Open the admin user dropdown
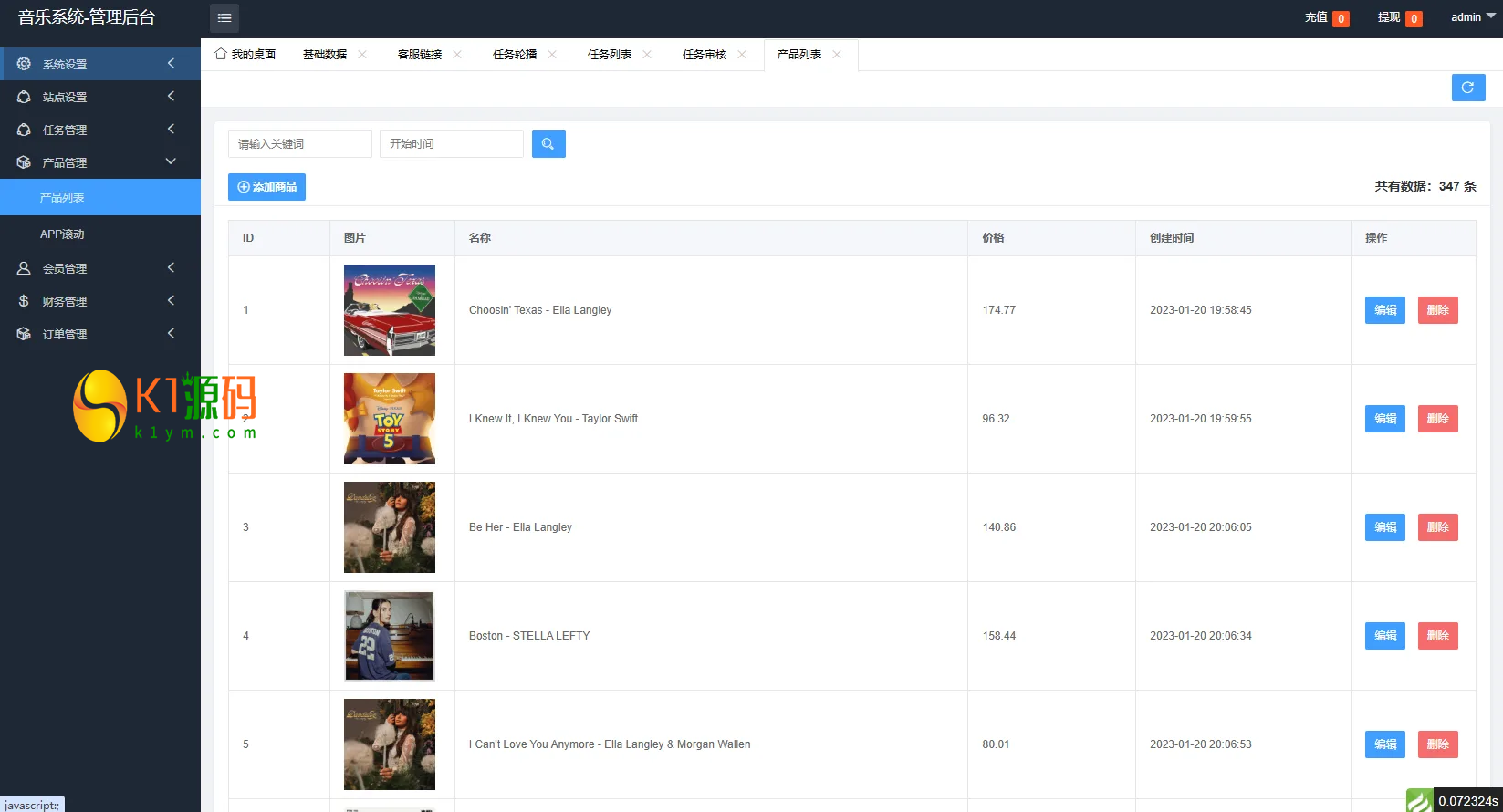Image resolution: width=1503 pixels, height=812 pixels. tap(1473, 17)
